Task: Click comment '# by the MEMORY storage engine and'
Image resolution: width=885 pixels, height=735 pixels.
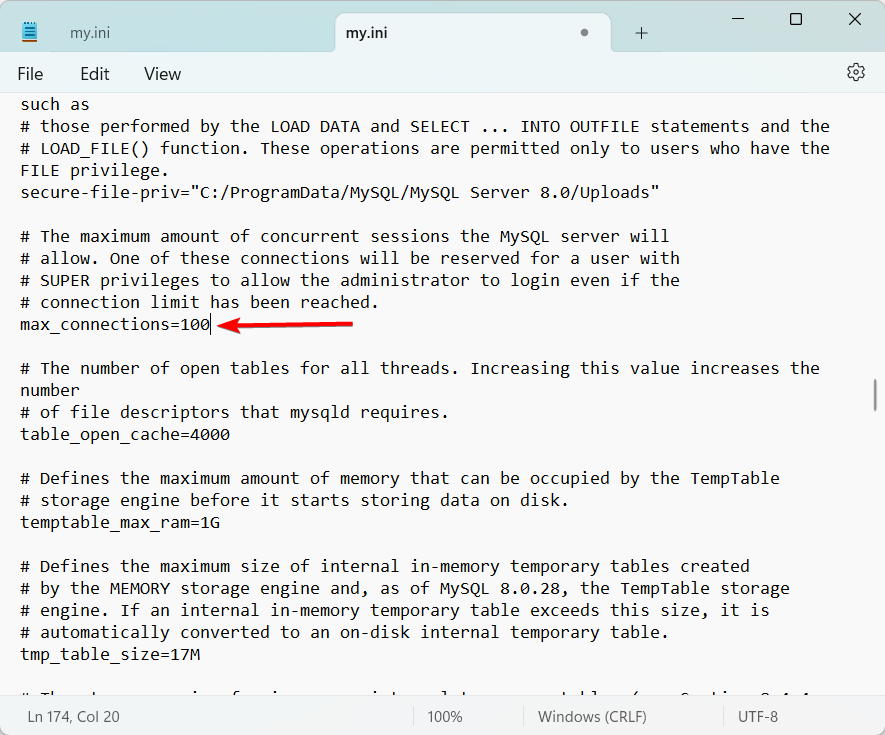Action: (405, 589)
